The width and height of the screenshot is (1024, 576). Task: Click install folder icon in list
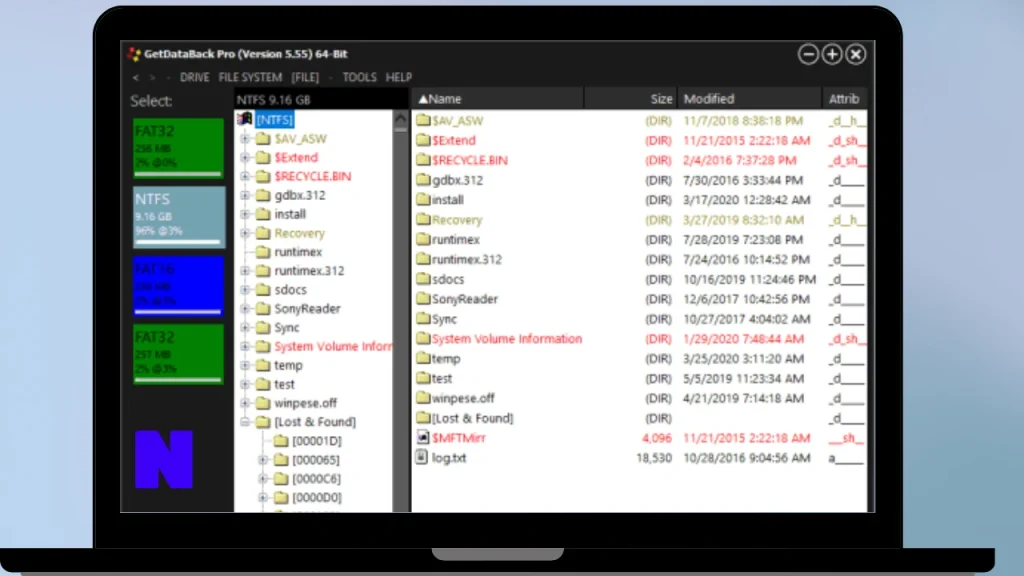point(423,199)
